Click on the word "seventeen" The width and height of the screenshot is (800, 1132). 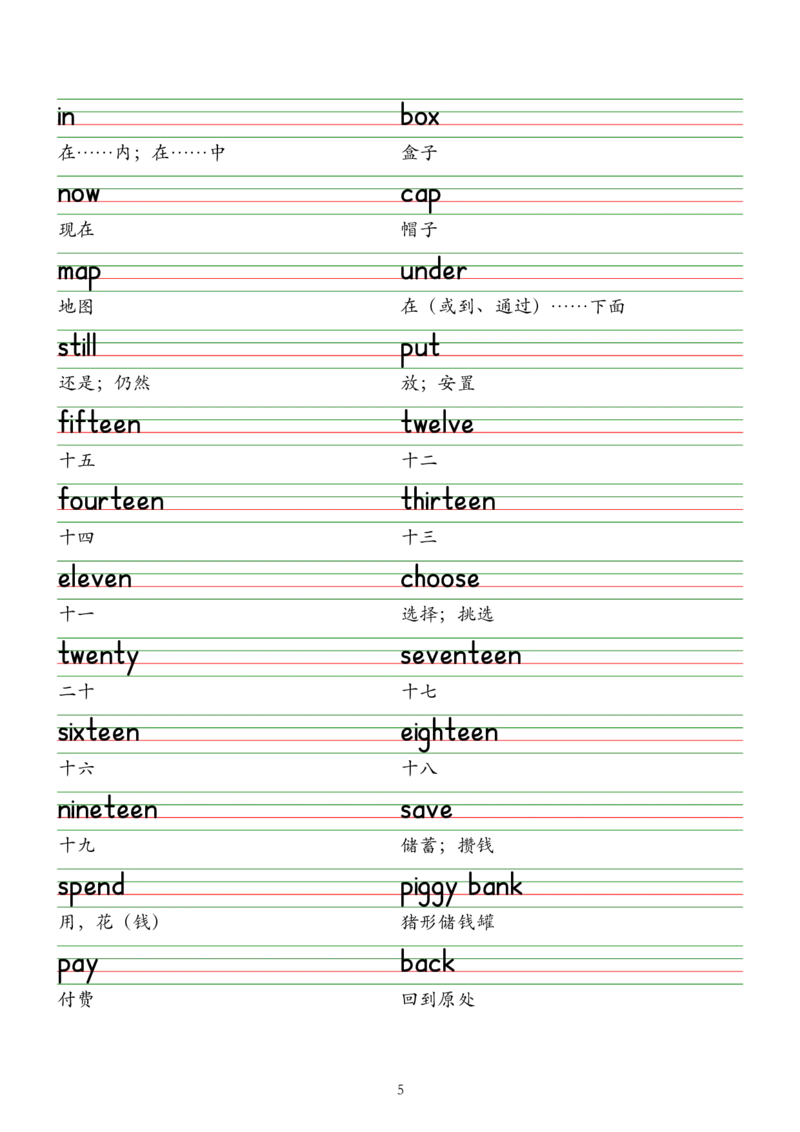pyautogui.click(x=460, y=657)
